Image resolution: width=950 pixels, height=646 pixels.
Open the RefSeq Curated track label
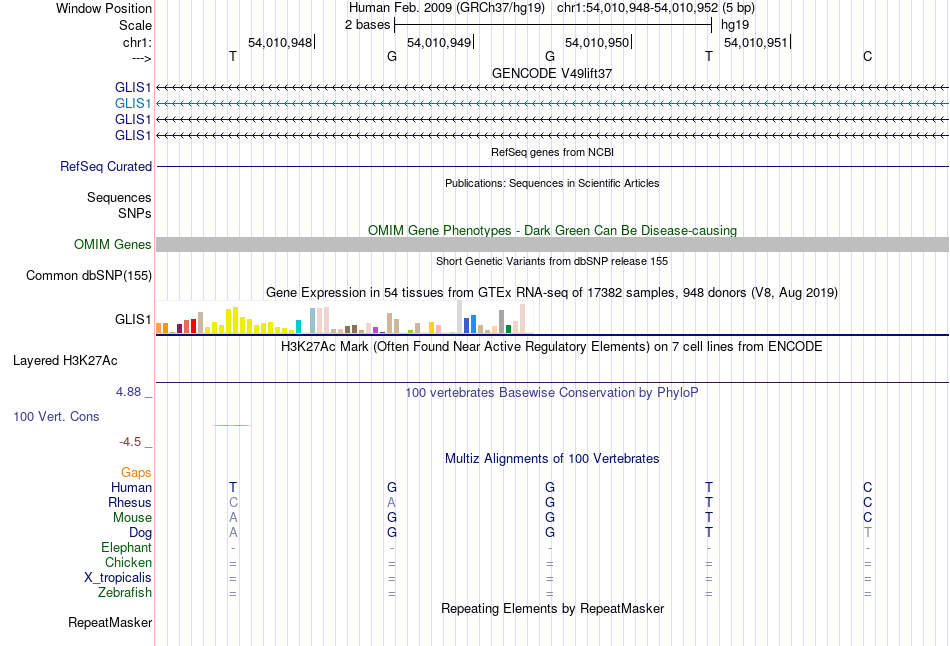pyautogui.click(x=105, y=167)
